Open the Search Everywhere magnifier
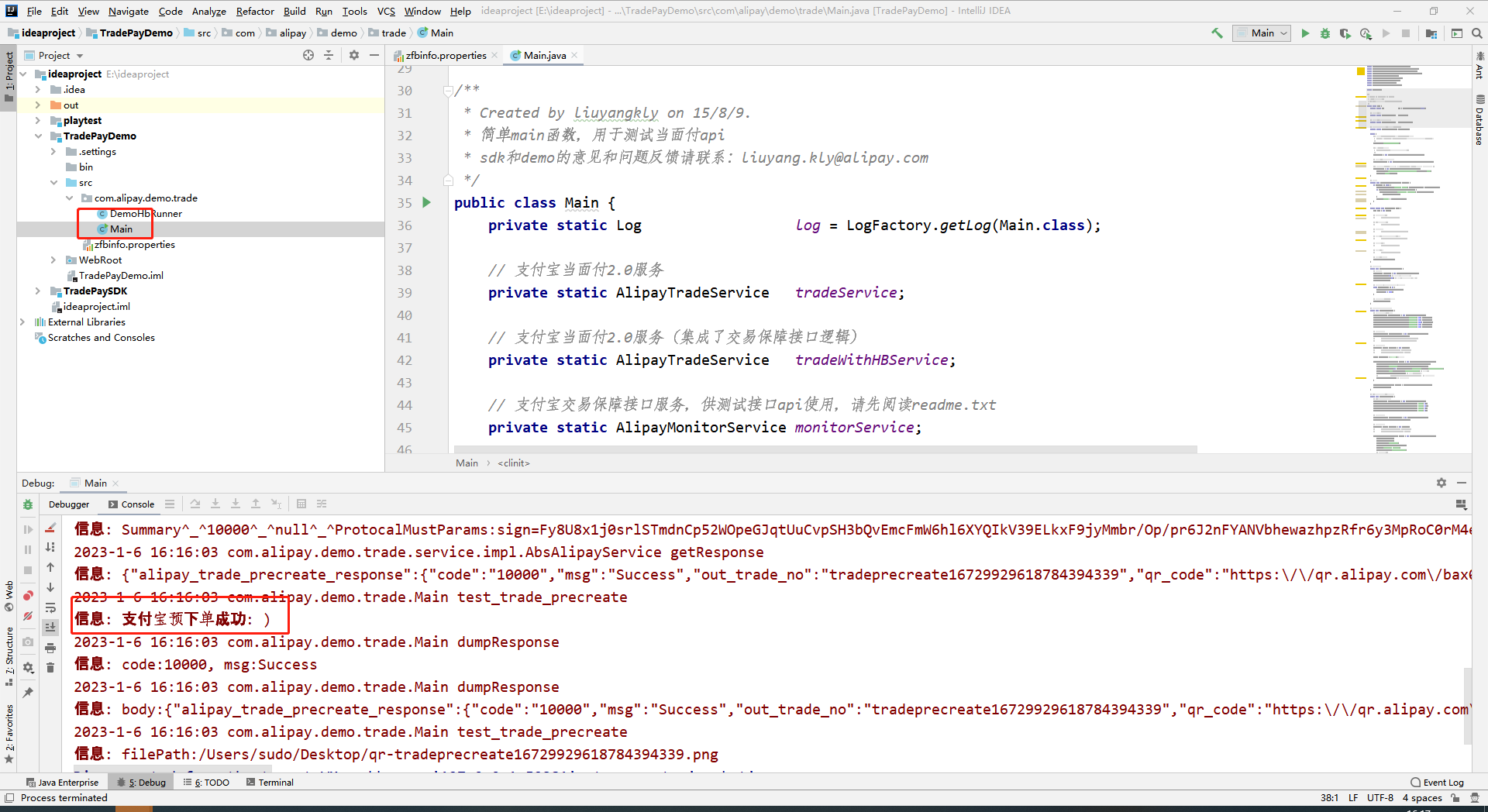 coord(1477,33)
